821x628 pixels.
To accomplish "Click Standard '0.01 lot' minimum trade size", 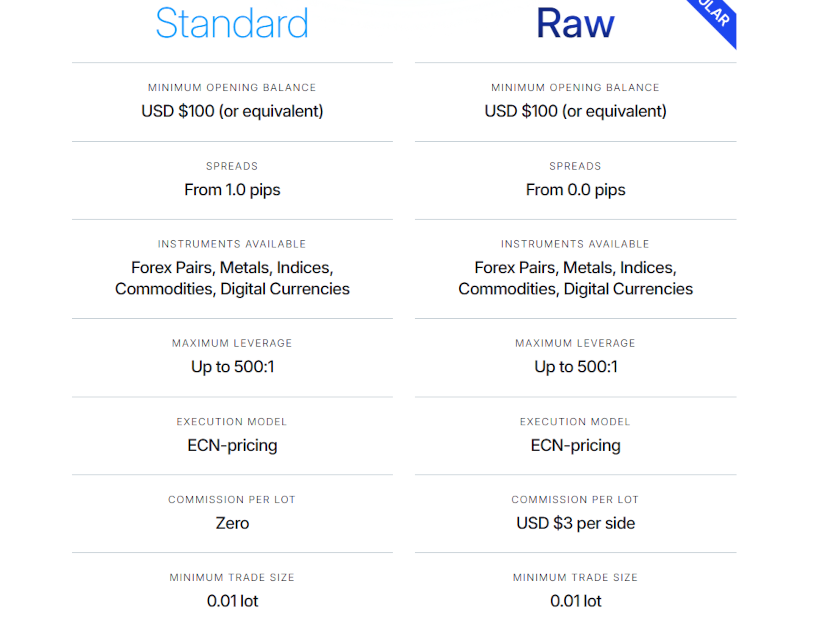I will pyautogui.click(x=232, y=601).
